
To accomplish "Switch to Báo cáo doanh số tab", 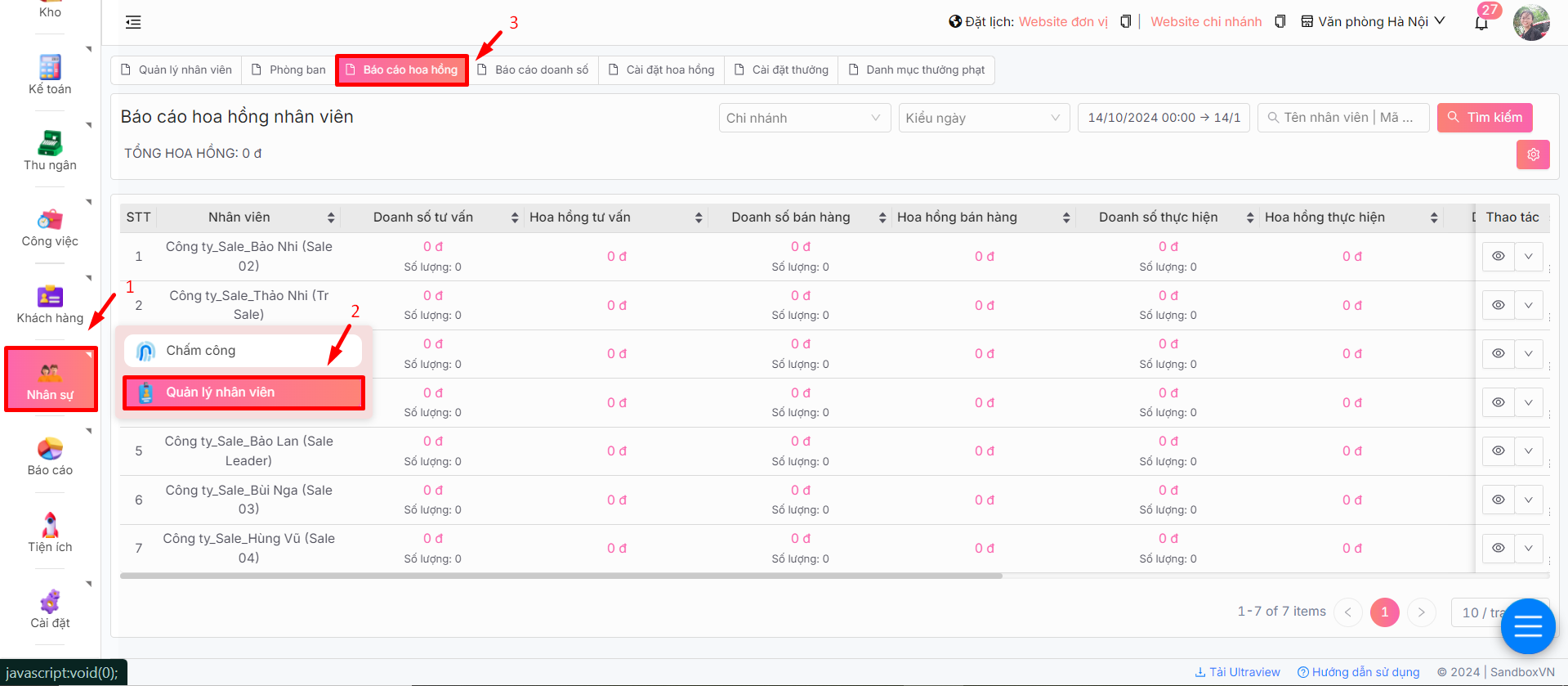I will pyautogui.click(x=533, y=70).
